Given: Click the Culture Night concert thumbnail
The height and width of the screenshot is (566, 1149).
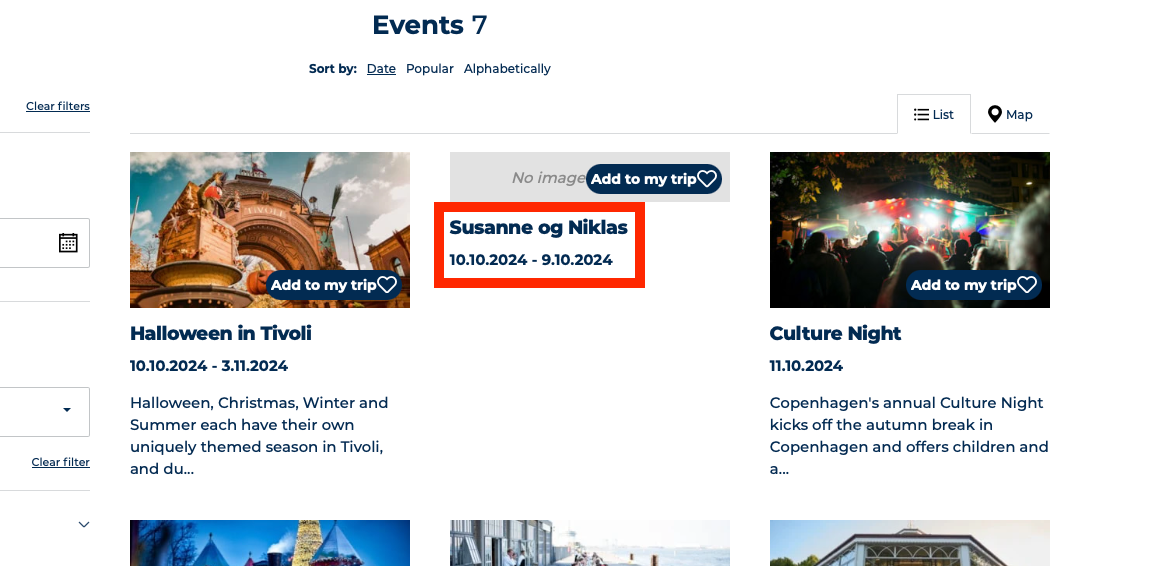Looking at the screenshot, I should coord(909,229).
